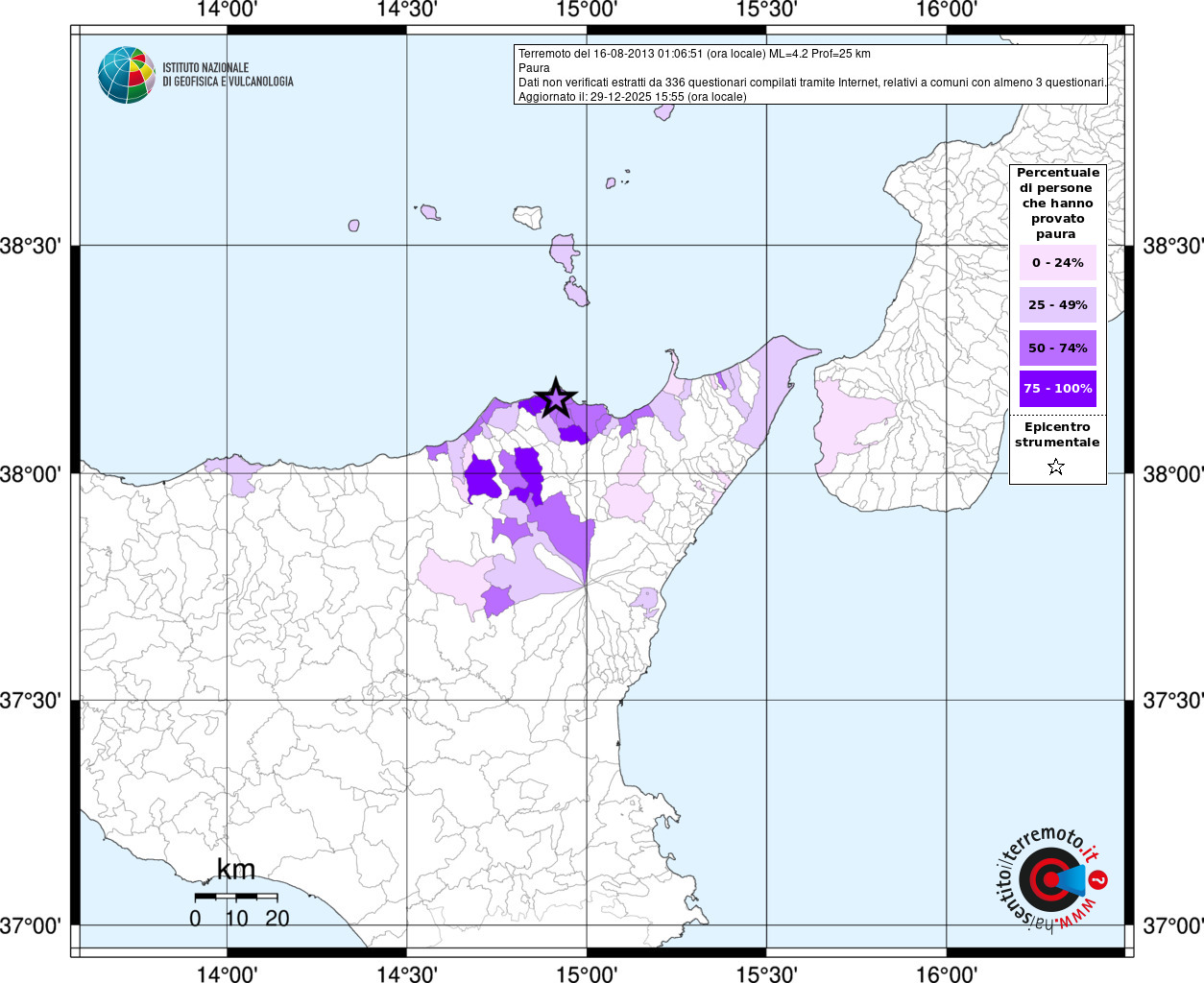This screenshot has height=983, width=1204.
Task: Click the Terremoto del 16-08-2013 header line
Action: [694, 54]
